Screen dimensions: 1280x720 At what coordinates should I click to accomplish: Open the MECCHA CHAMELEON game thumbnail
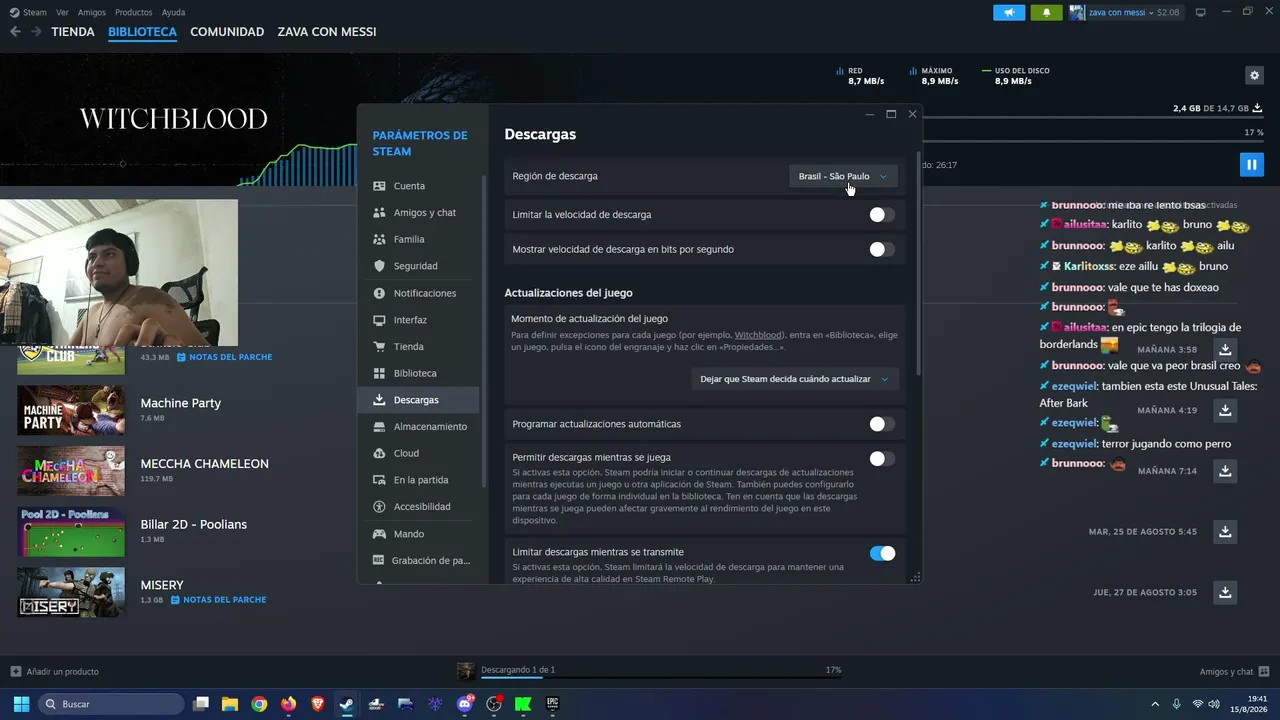[71, 471]
